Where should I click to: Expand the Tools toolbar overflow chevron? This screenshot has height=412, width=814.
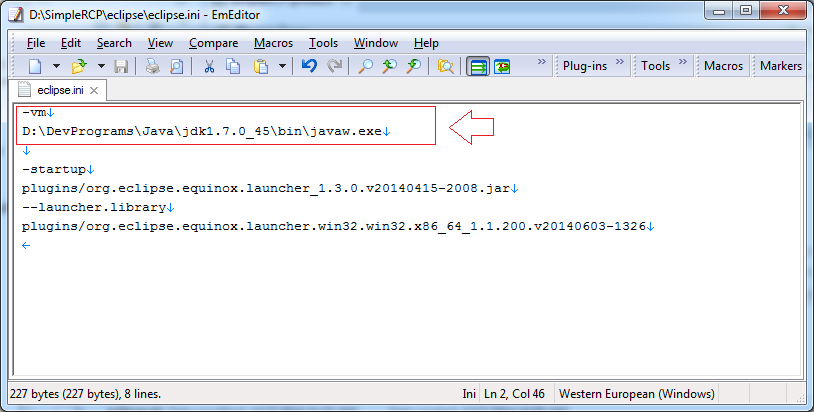pyautogui.click(x=683, y=62)
